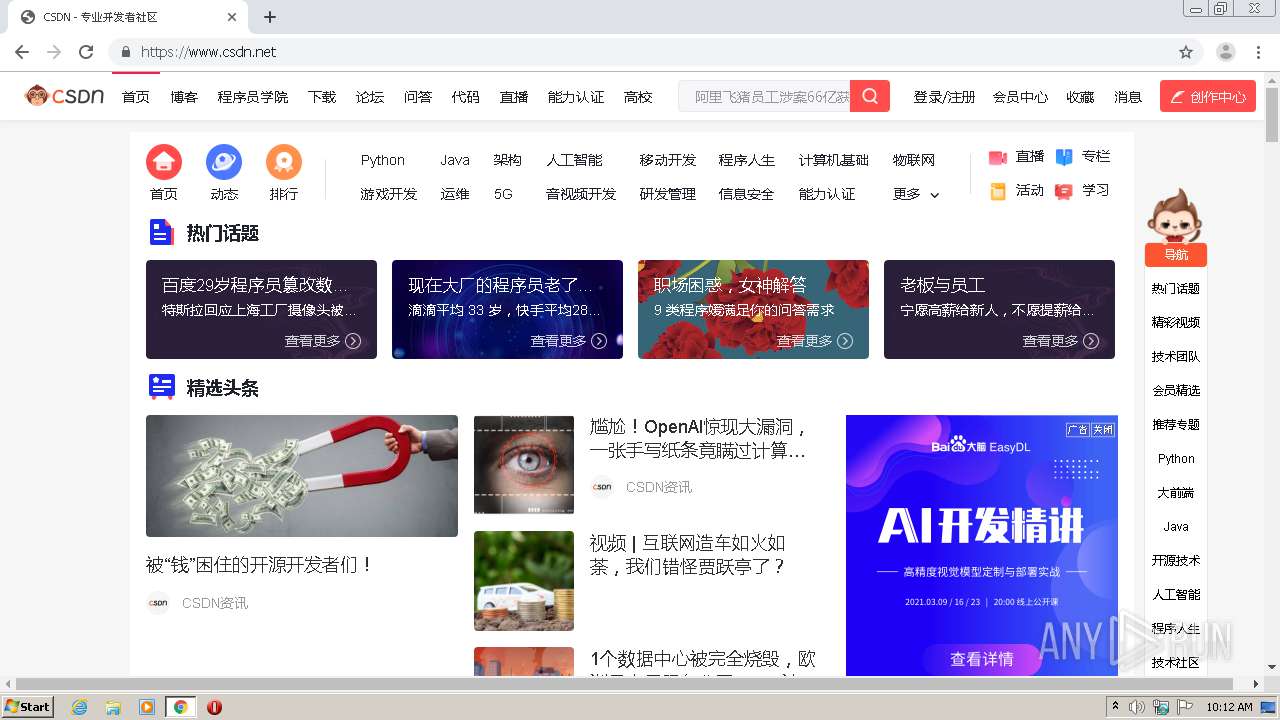Click the 创作中心 button
The height and width of the screenshot is (720, 1280).
pyautogui.click(x=1208, y=96)
